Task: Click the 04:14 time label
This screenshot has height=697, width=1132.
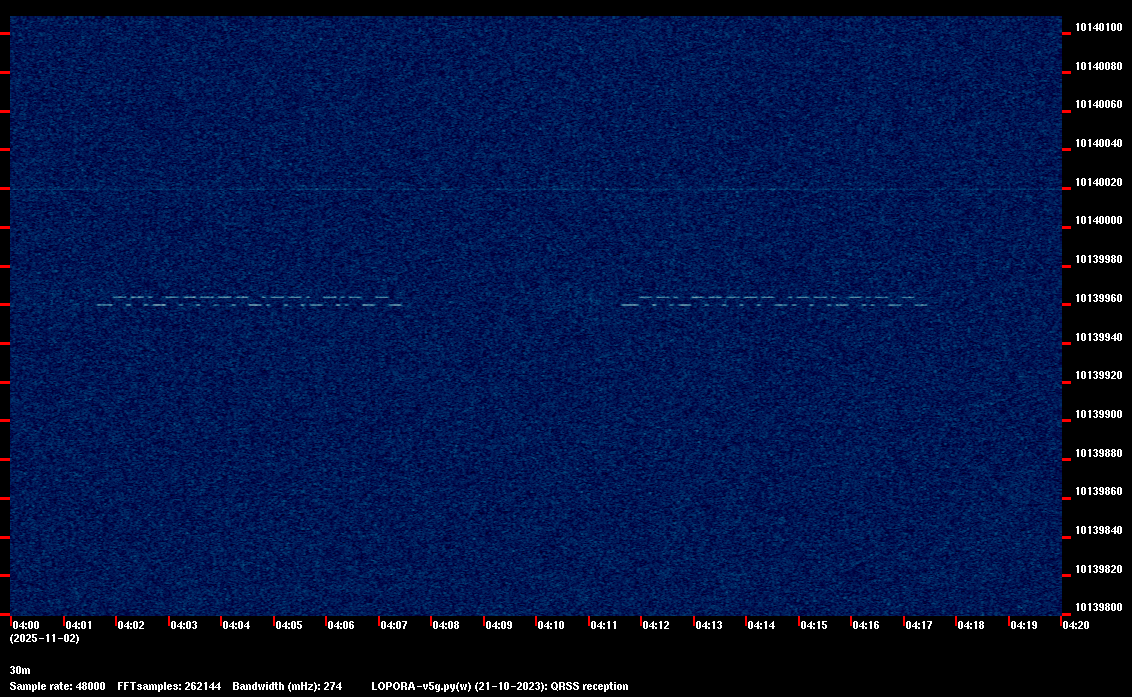Action: coord(761,625)
